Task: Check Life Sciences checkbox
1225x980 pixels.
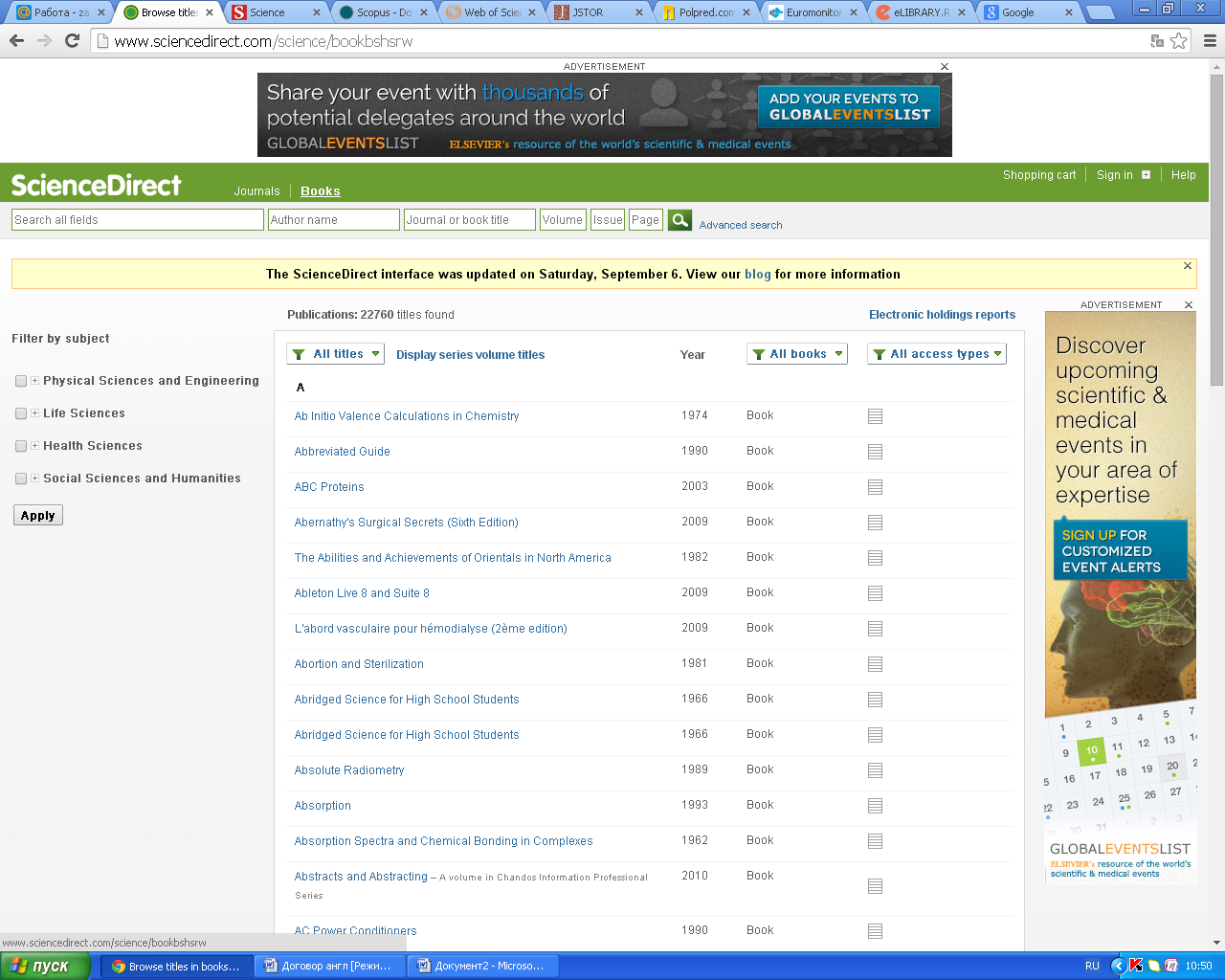Action: coord(21,413)
